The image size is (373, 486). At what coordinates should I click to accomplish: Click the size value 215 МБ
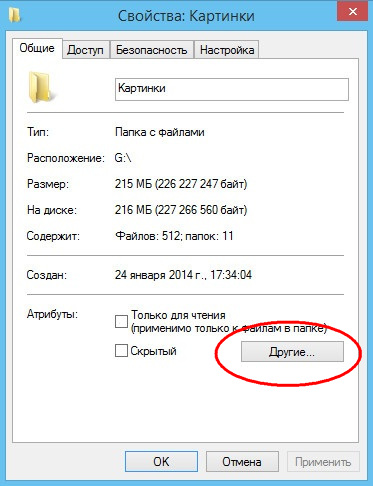(181, 184)
